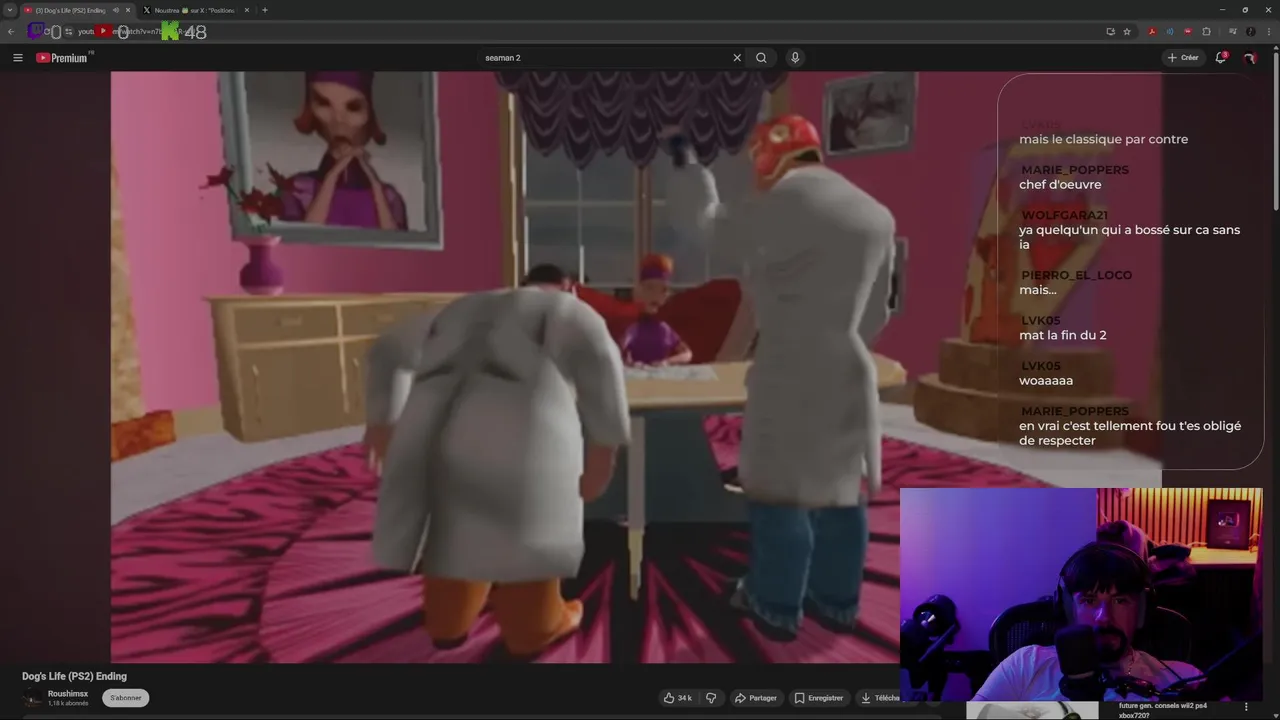The width and height of the screenshot is (1280, 720).
Task: Open options for the 'future gen. consels' suggestion
Action: 1246,707
